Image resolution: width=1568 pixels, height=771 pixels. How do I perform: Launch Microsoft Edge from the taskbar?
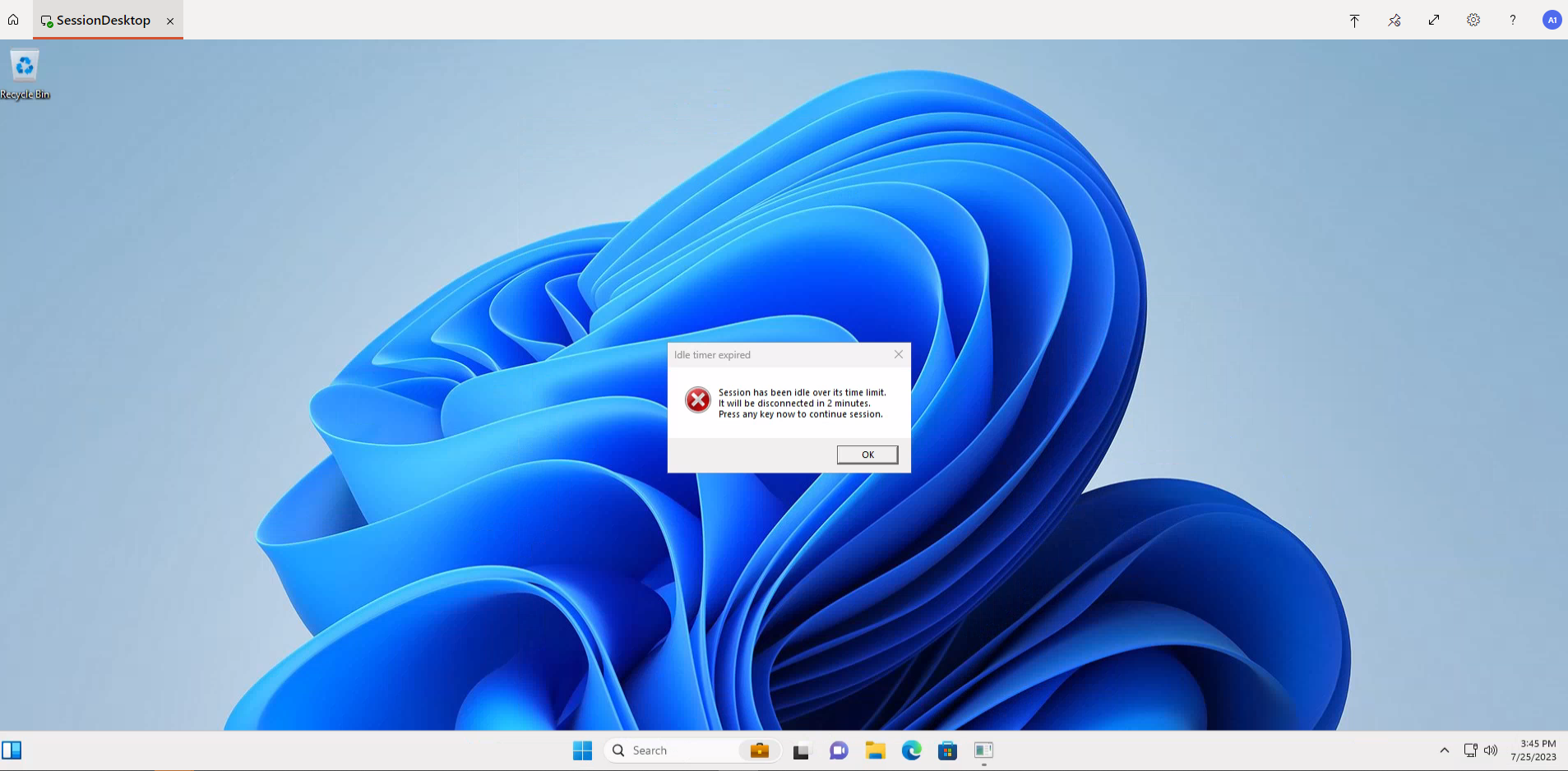point(911,750)
